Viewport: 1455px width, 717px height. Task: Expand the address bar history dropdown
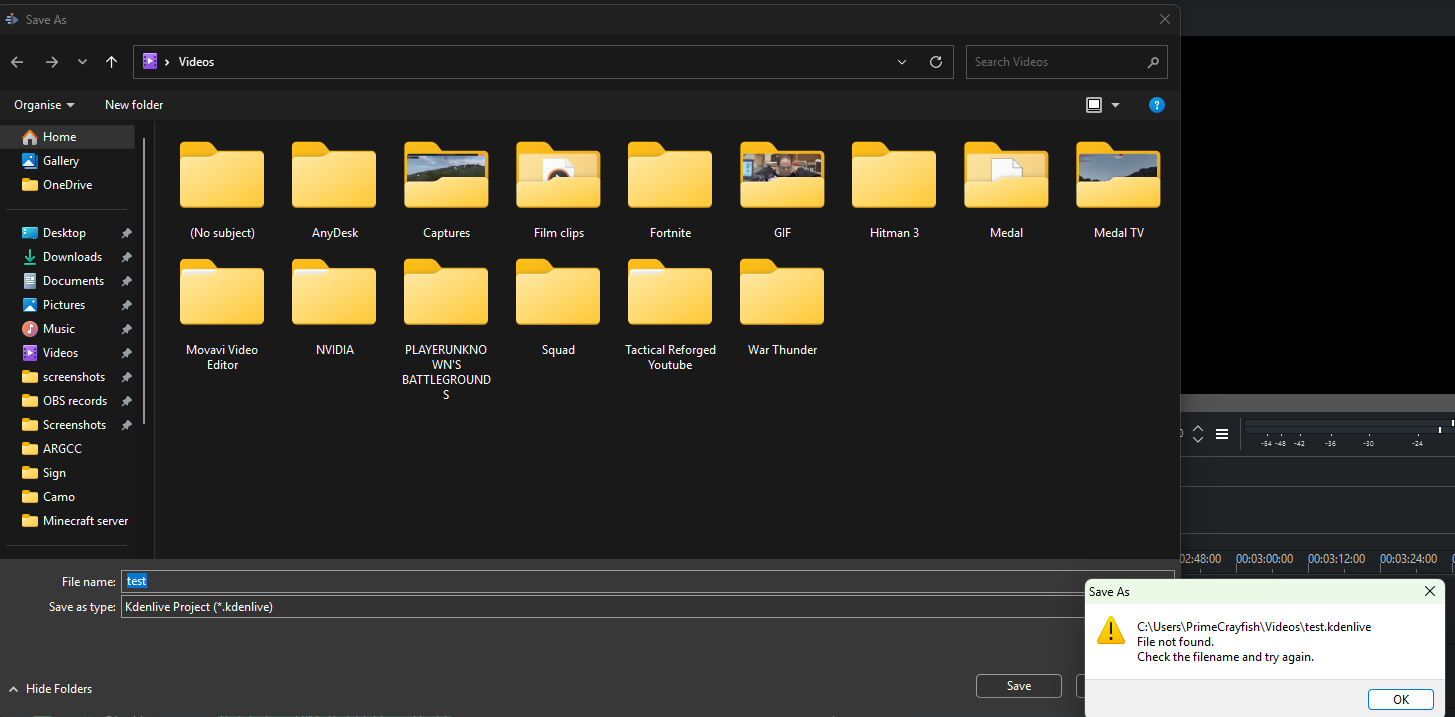[x=902, y=62]
